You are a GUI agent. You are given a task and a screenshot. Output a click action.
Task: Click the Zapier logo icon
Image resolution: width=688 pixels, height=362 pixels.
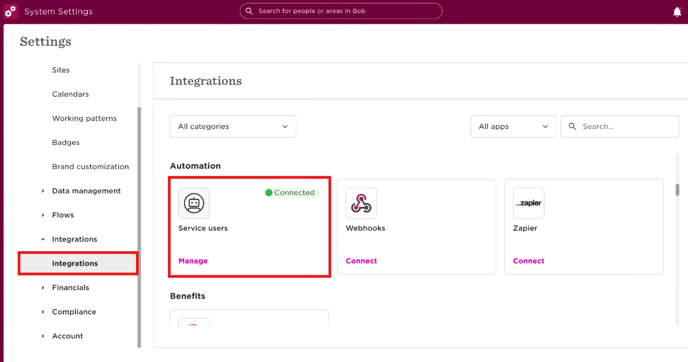[x=529, y=203]
